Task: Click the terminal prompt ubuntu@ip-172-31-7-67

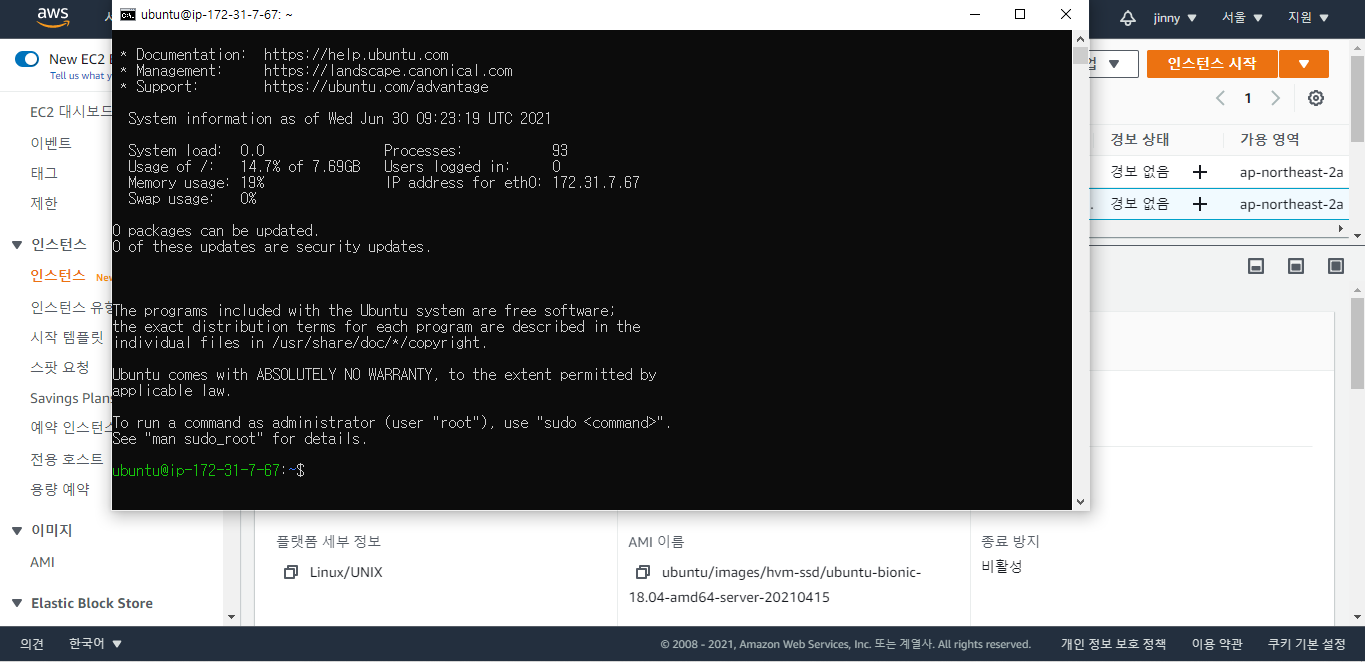Action: pos(199,470)
